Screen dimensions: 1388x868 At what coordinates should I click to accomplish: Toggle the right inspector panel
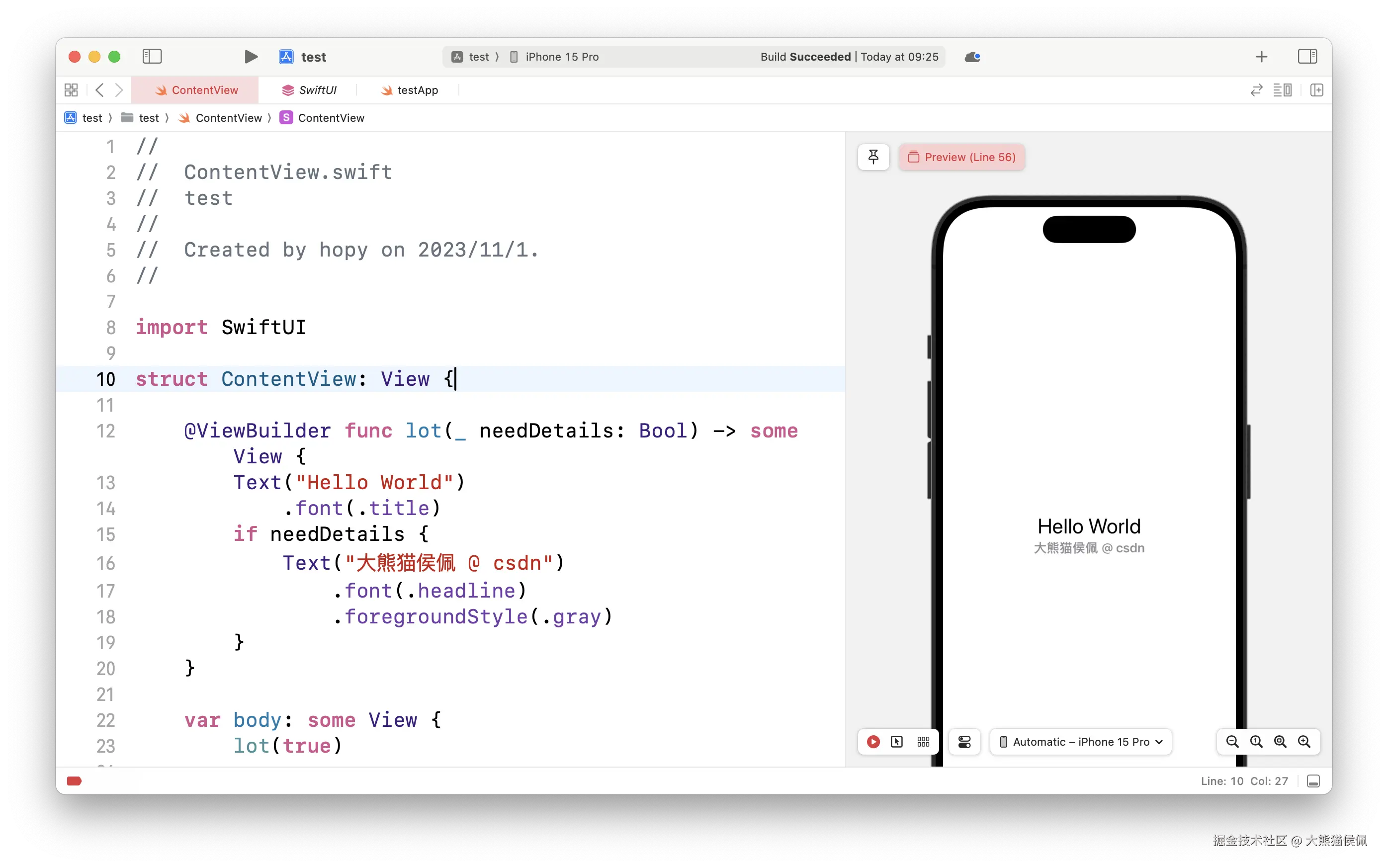point(1307,56)
